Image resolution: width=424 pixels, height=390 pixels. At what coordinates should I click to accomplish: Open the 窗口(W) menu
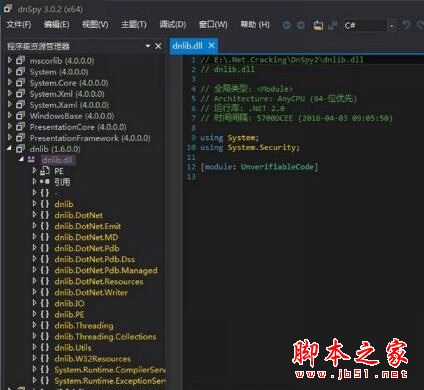[213, 25]
